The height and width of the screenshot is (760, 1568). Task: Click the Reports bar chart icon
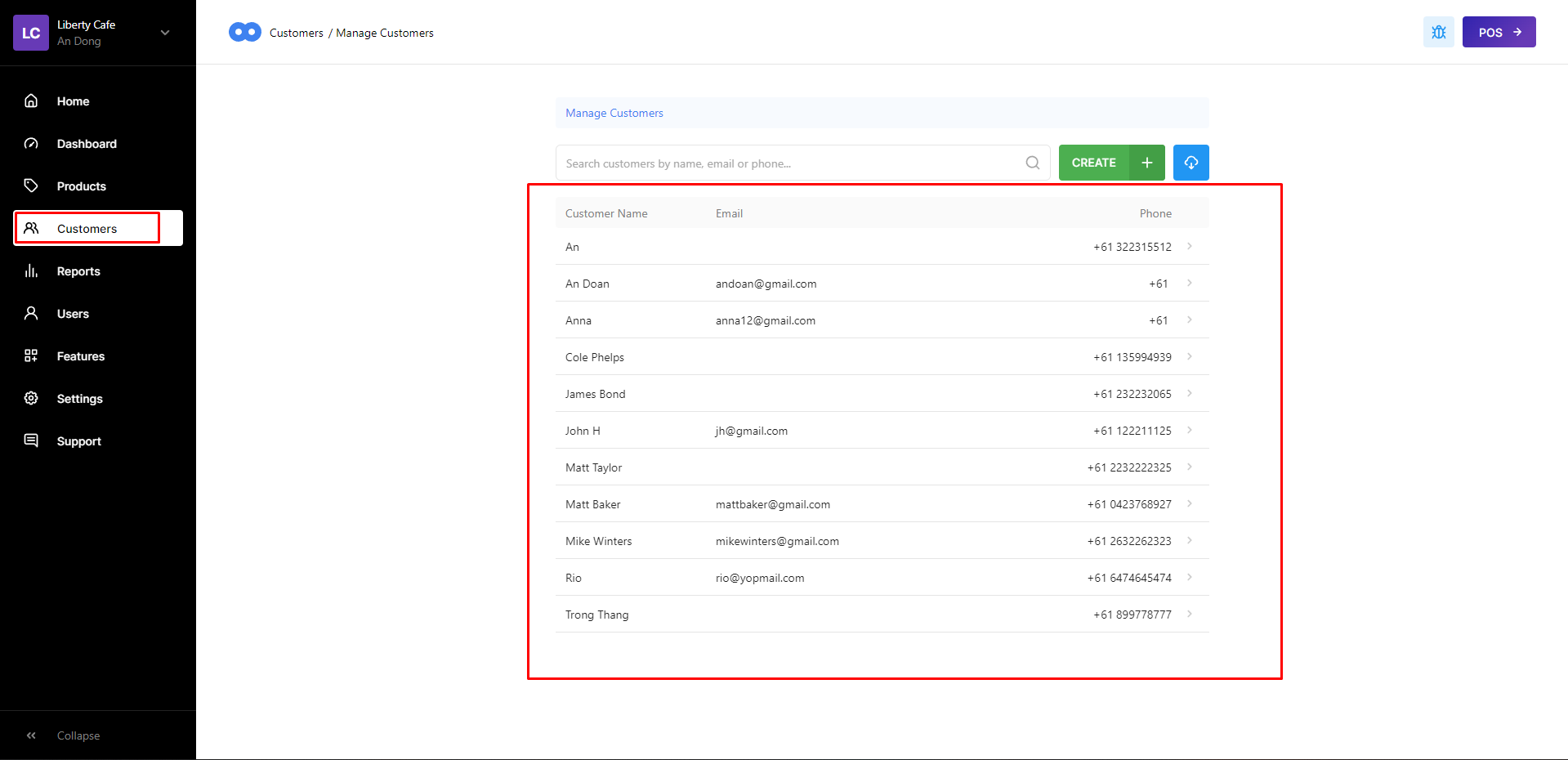tap(31, 270)
